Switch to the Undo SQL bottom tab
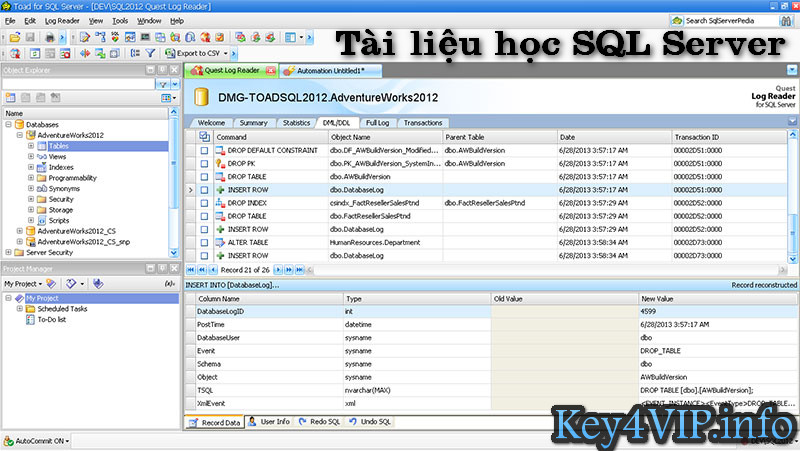The image size is (800, 451). coord(370,422)
